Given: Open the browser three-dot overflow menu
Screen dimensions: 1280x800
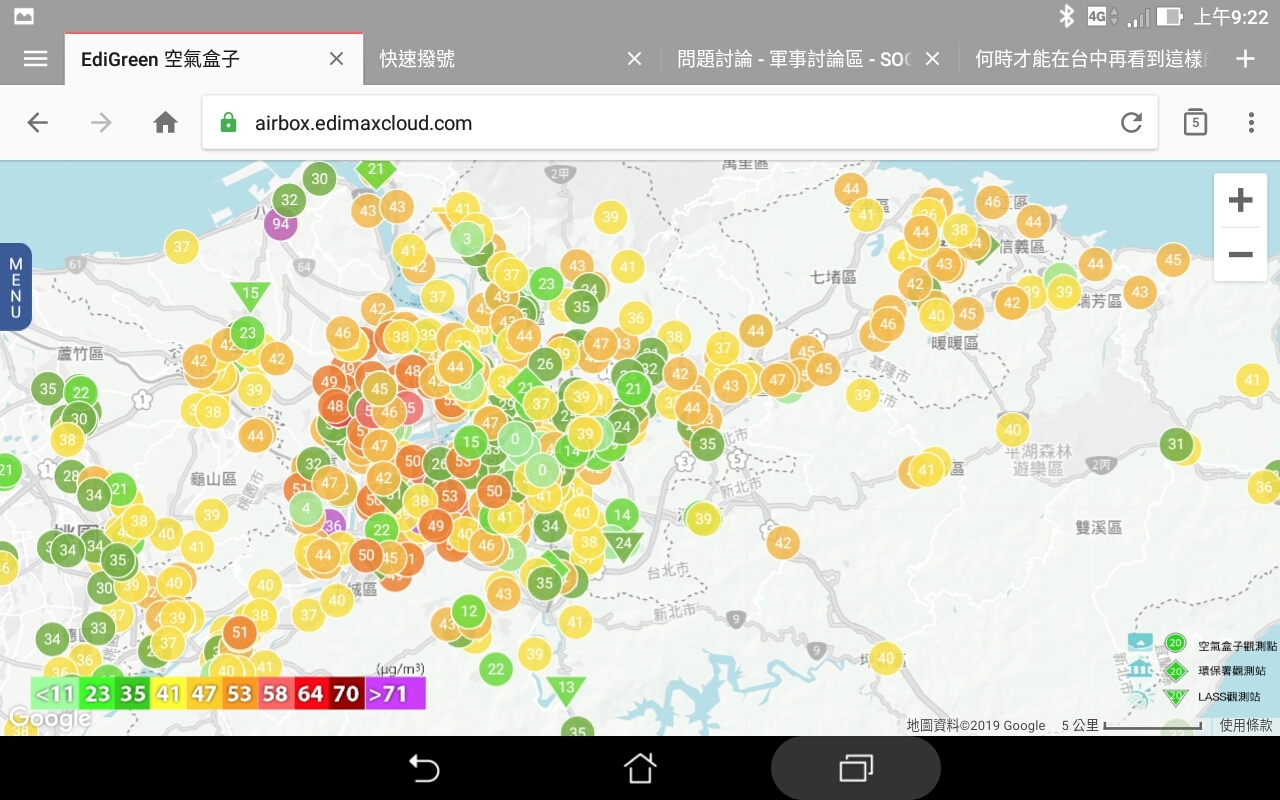Looking at the screenshot, I should [1251, 123].
